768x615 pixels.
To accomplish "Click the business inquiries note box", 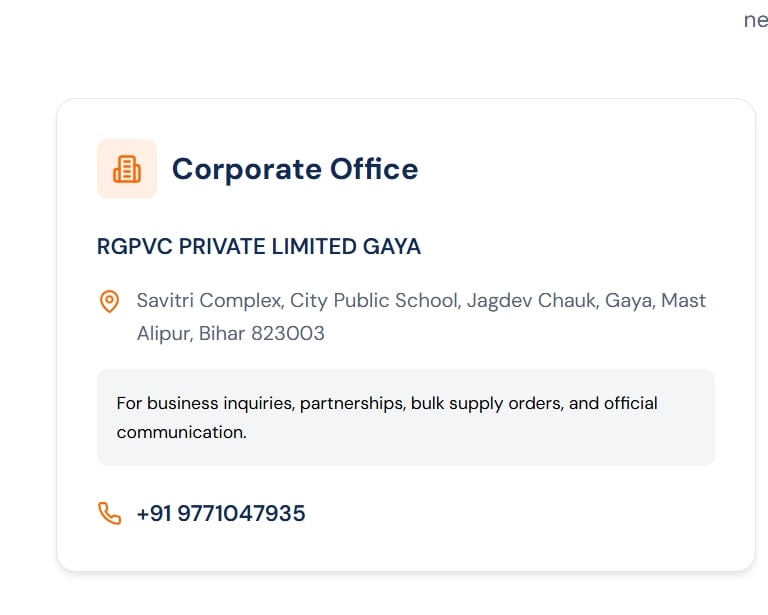I will point(405,417).
